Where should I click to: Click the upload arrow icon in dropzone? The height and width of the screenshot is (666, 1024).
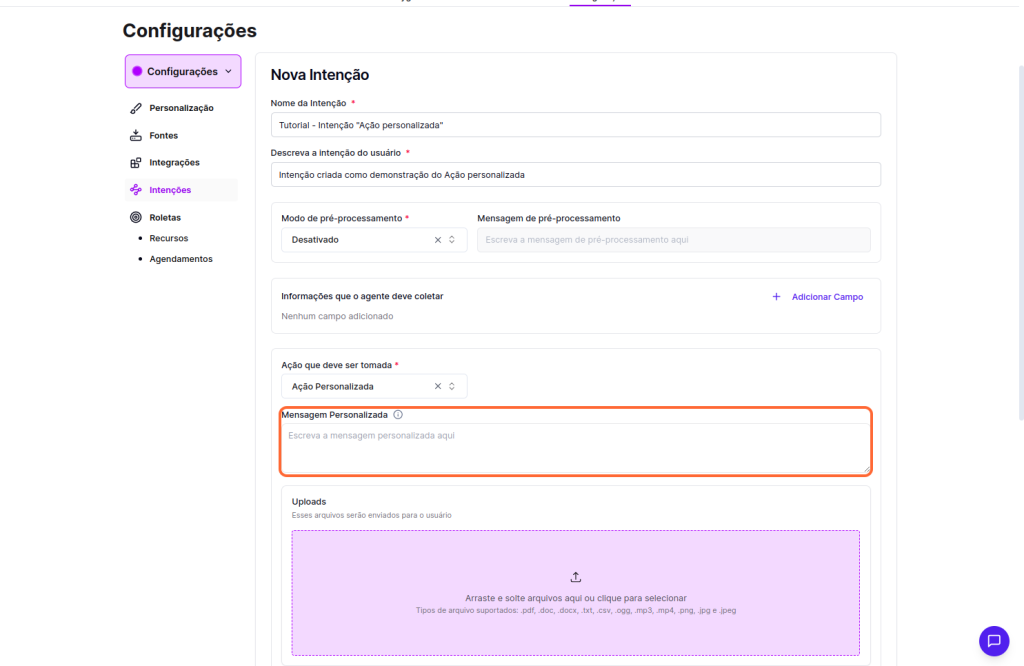575,577
